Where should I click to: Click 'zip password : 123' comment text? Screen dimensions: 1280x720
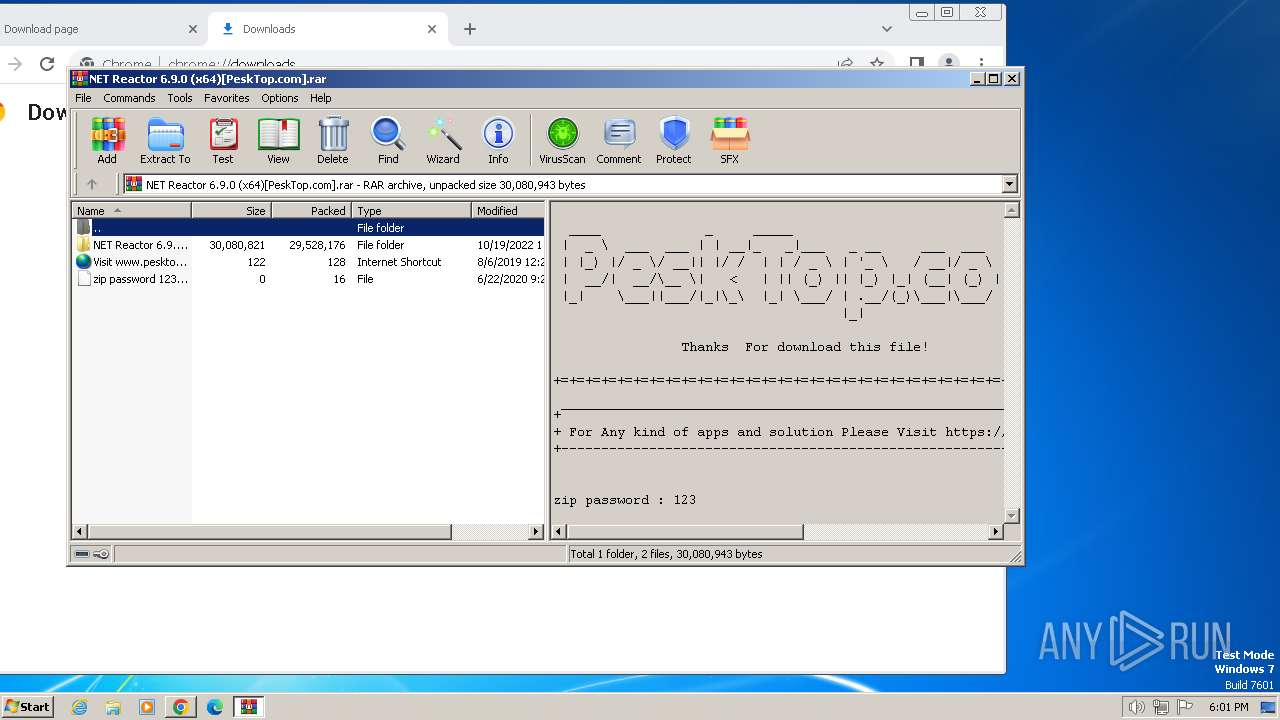tap(625, 500)
